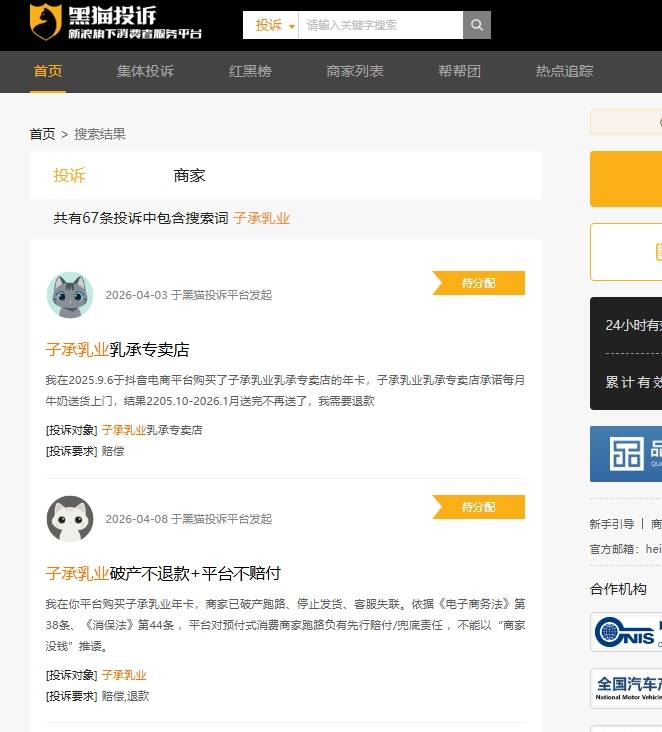This screenshot has height=732, width=662.
Task: Click the 新手引导 link in sidebar
Action: coord(612,524)
